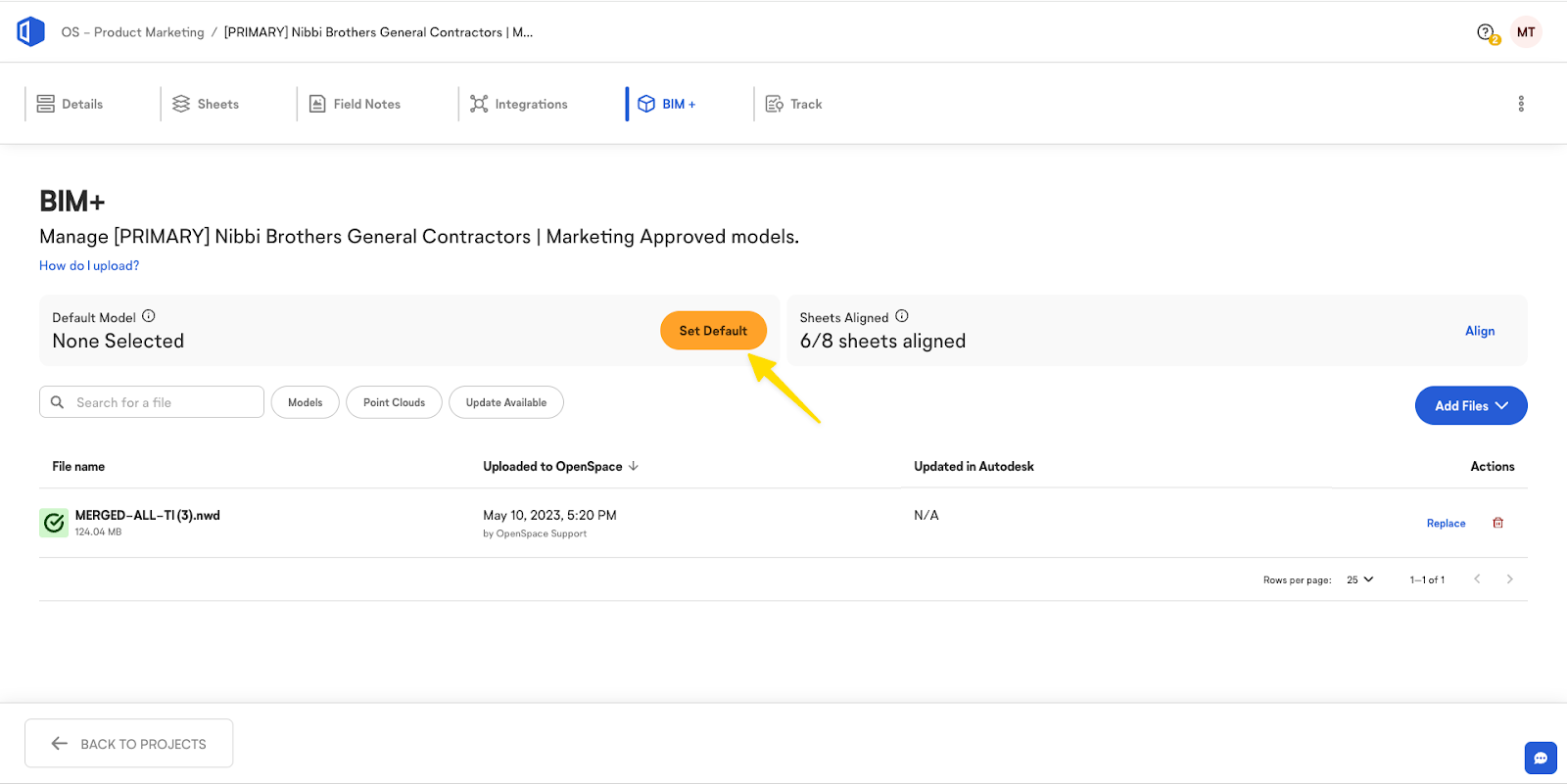Viewport: 1567px width, 784px height.
Task: Open the MT user avatar menu
Action: point(1525,32)
